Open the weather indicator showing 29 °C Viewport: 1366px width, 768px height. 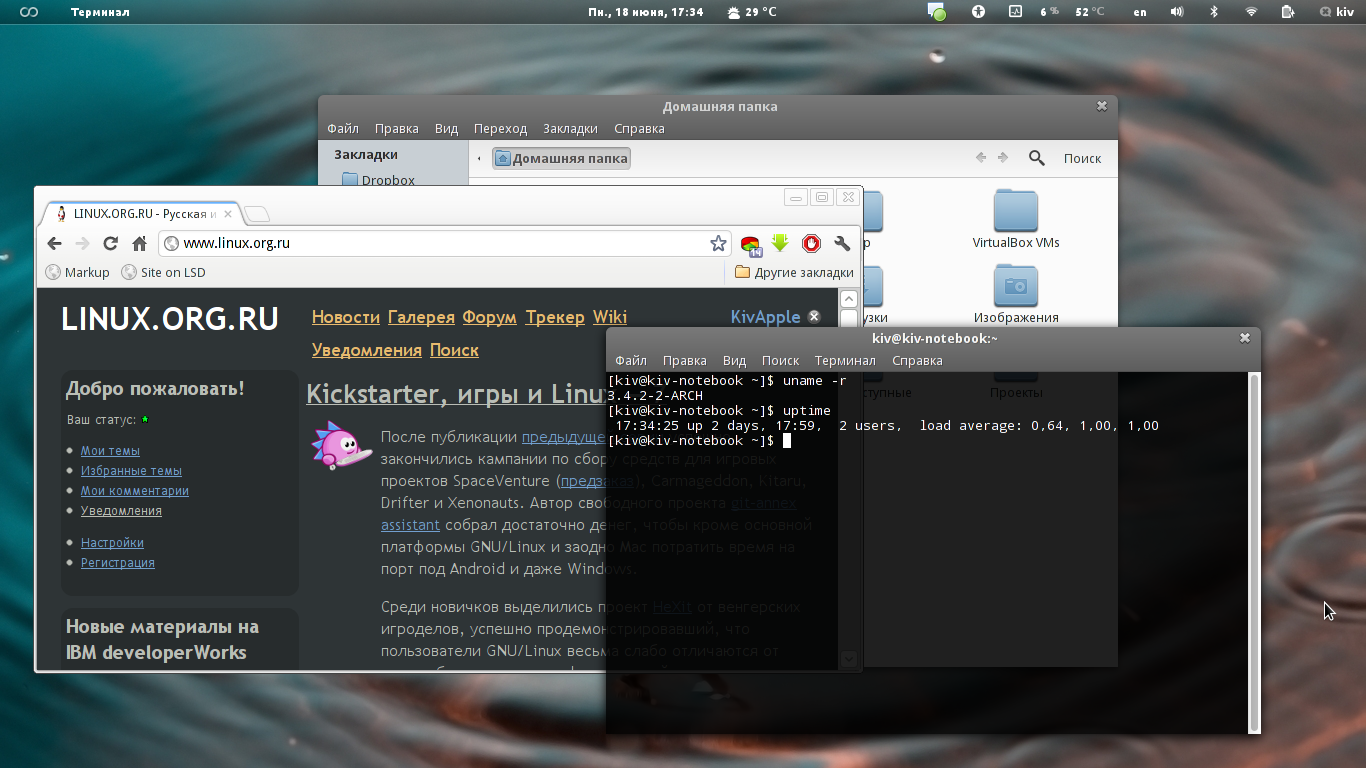tap(751, 12)
